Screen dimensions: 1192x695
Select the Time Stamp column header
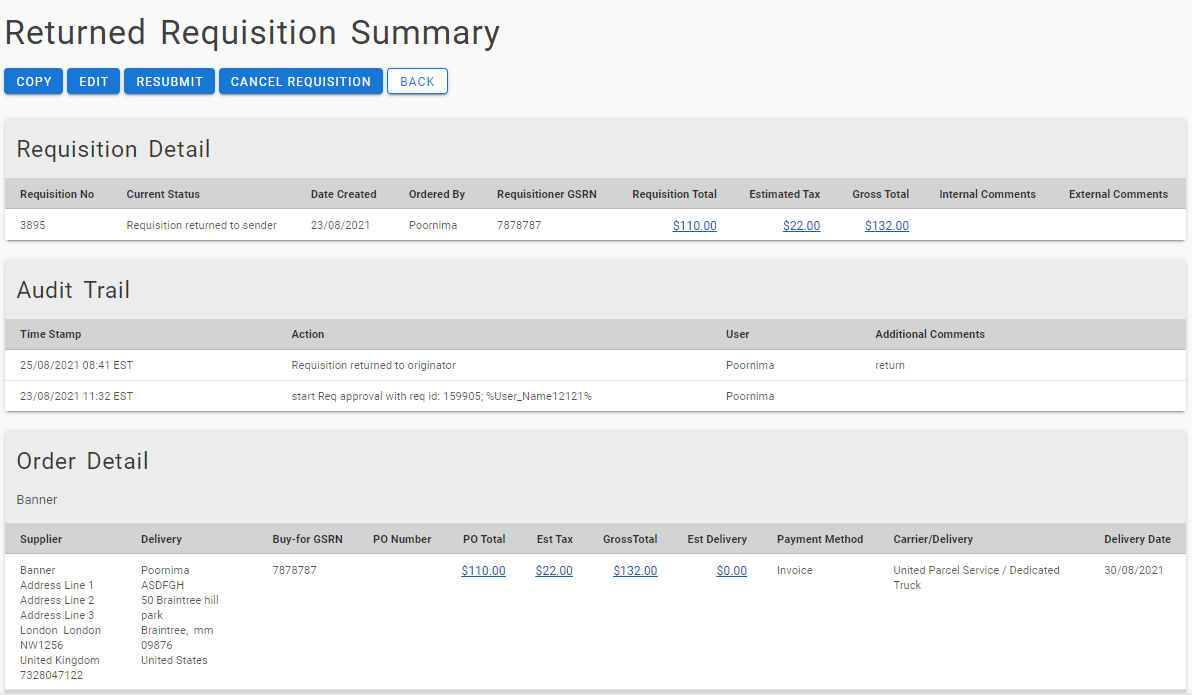50,334
